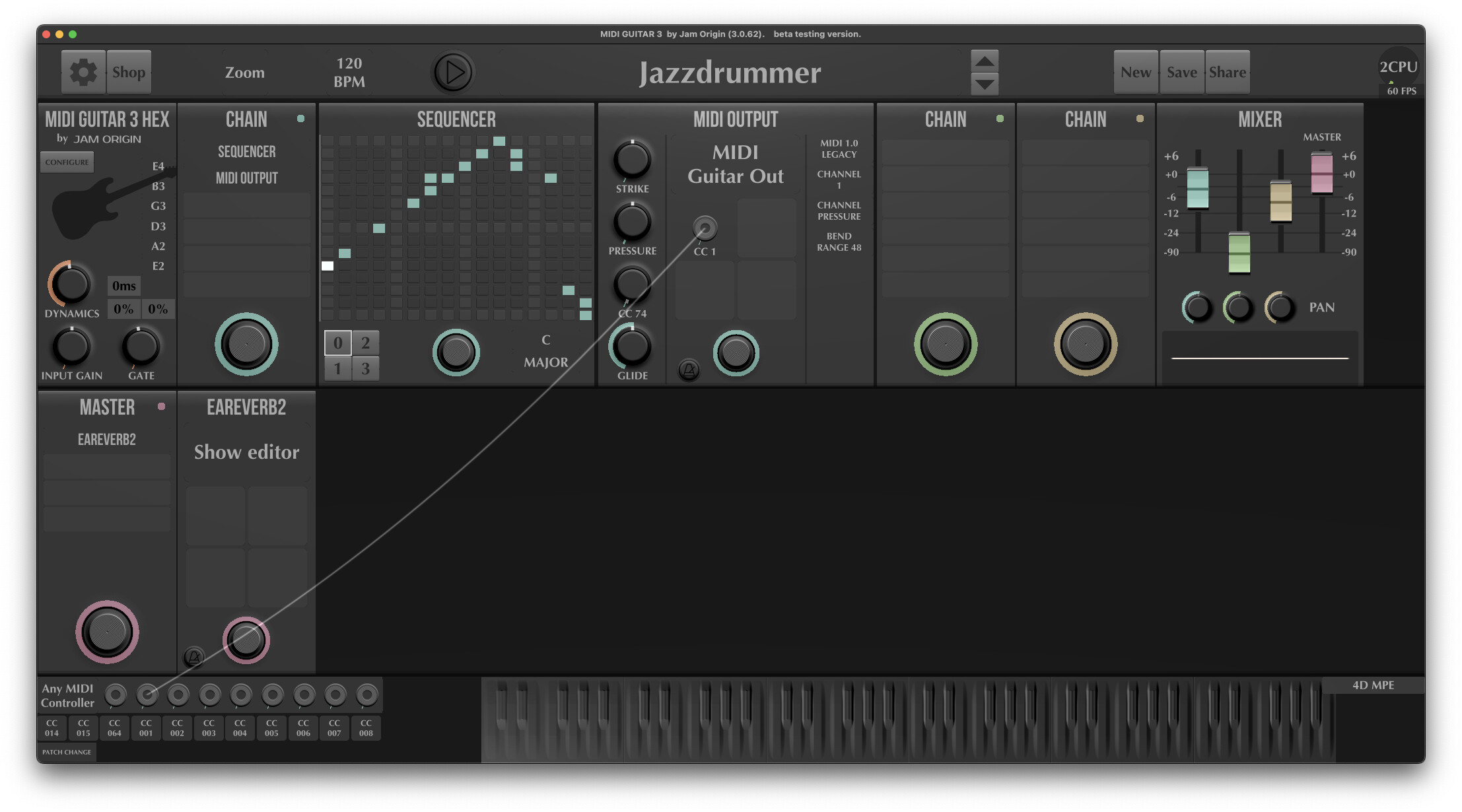Open settings with the gear icon
The image size is (1462, 812).
point(83,72)
